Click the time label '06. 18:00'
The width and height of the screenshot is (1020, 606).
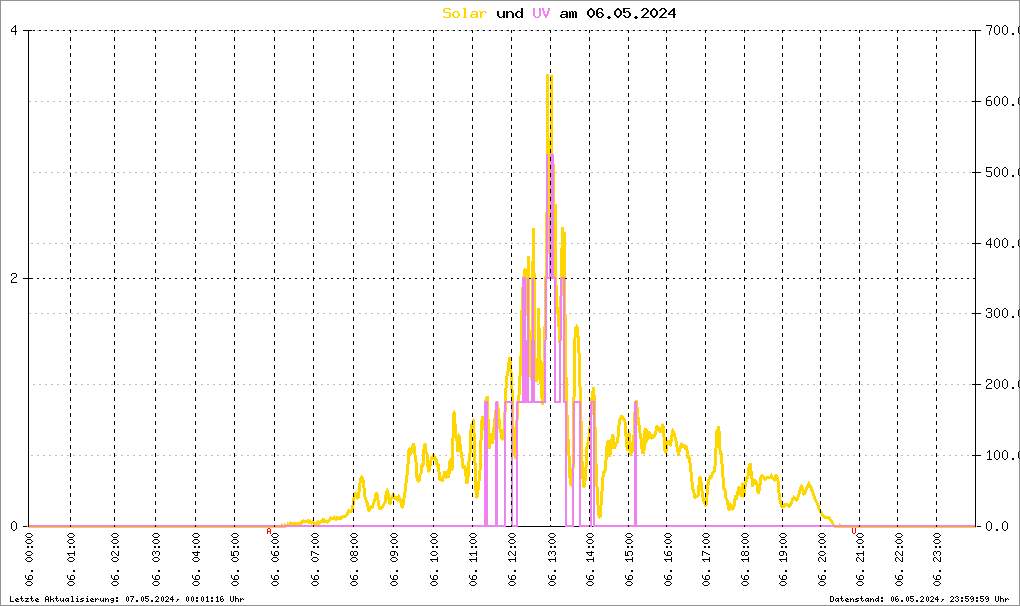pyautogui.click(x=745, y=560)
